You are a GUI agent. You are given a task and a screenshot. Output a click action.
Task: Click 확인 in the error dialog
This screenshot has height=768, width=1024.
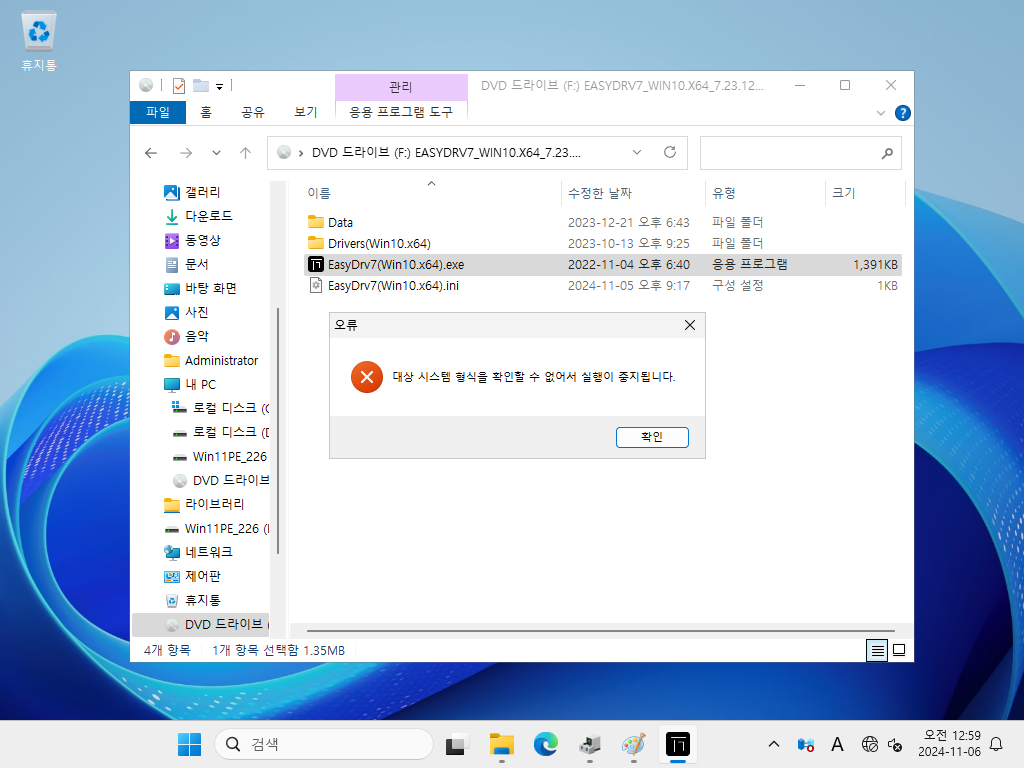click(x=652, y=437)
